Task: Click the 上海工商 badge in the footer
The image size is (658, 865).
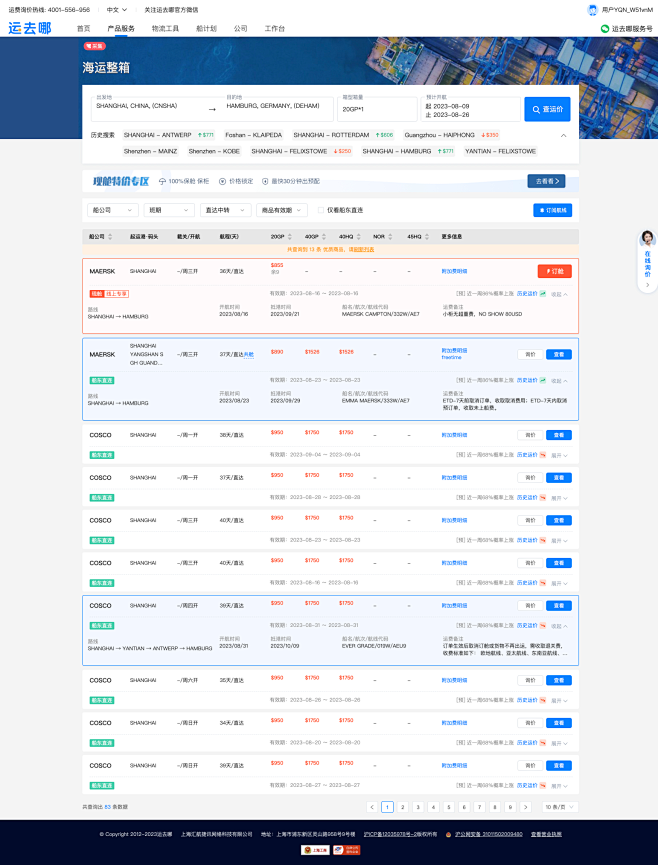Action: [x=315, y=850]
